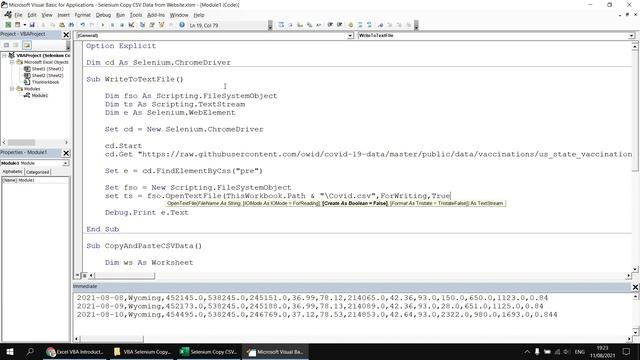Click the Insert UserForm toolbar icon

coord(17,25)
